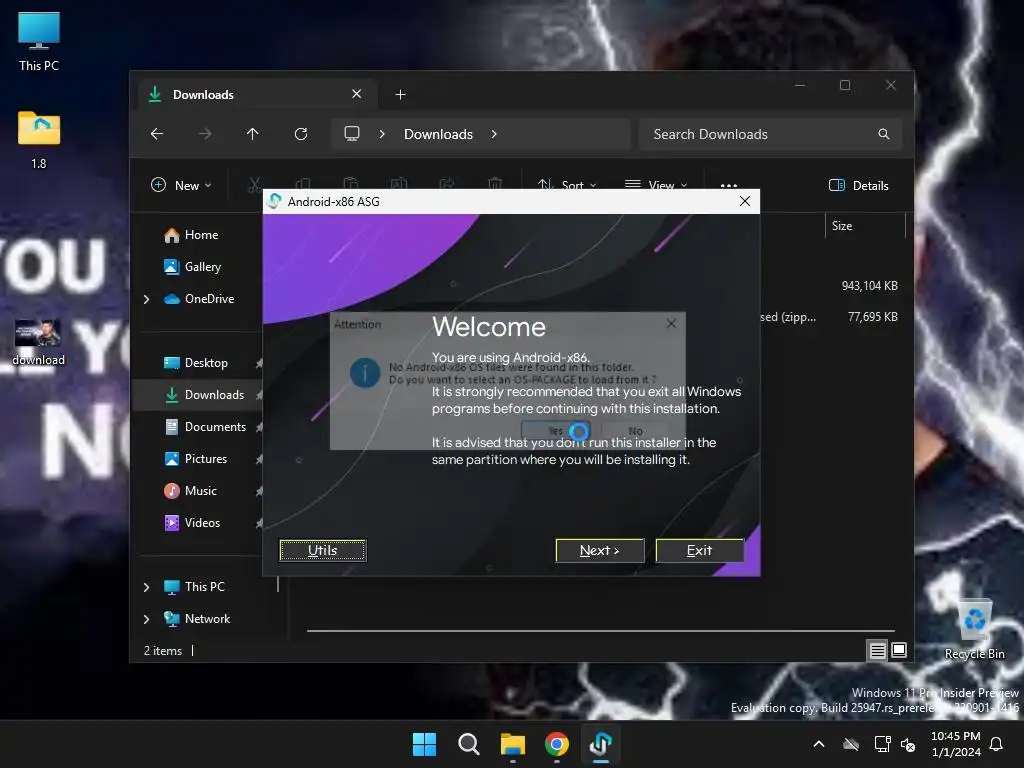
Task: Close the Downloads tab
Action: point(357,94)
